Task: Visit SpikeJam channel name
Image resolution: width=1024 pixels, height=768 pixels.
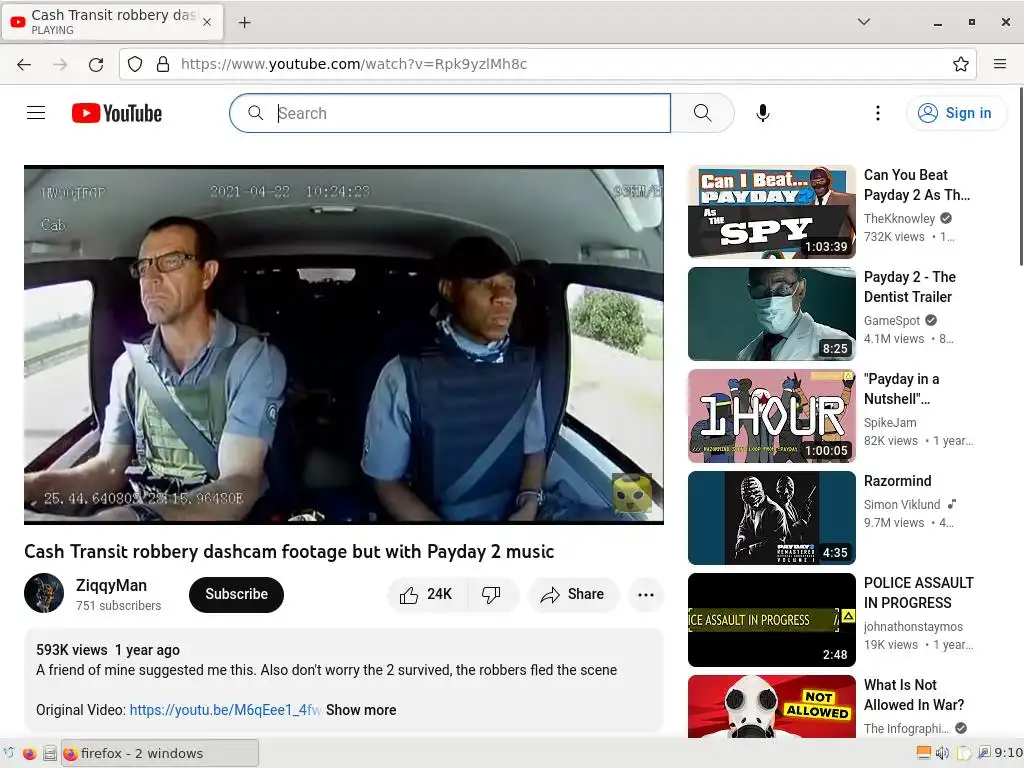Action: point(890,423)
